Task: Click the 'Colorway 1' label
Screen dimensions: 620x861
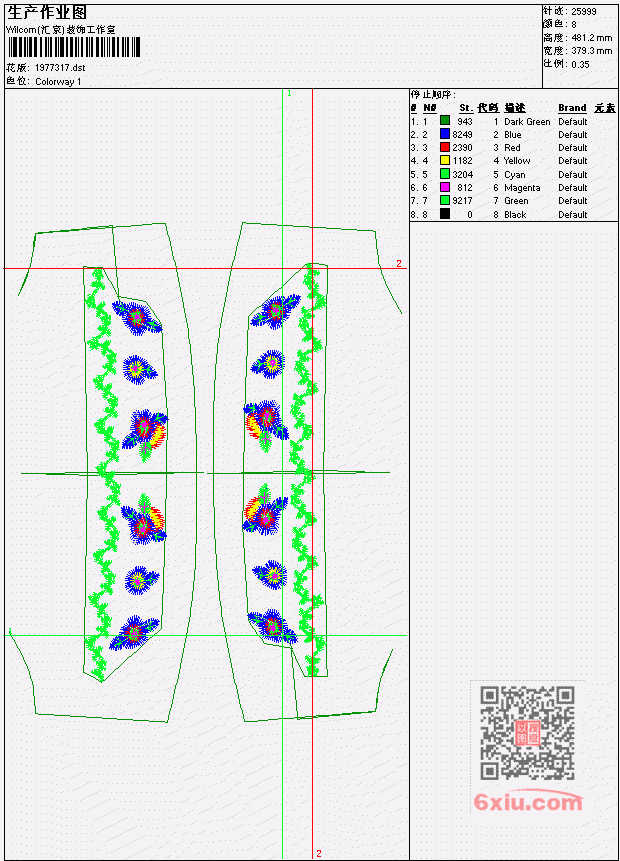Action: (58, 82)
